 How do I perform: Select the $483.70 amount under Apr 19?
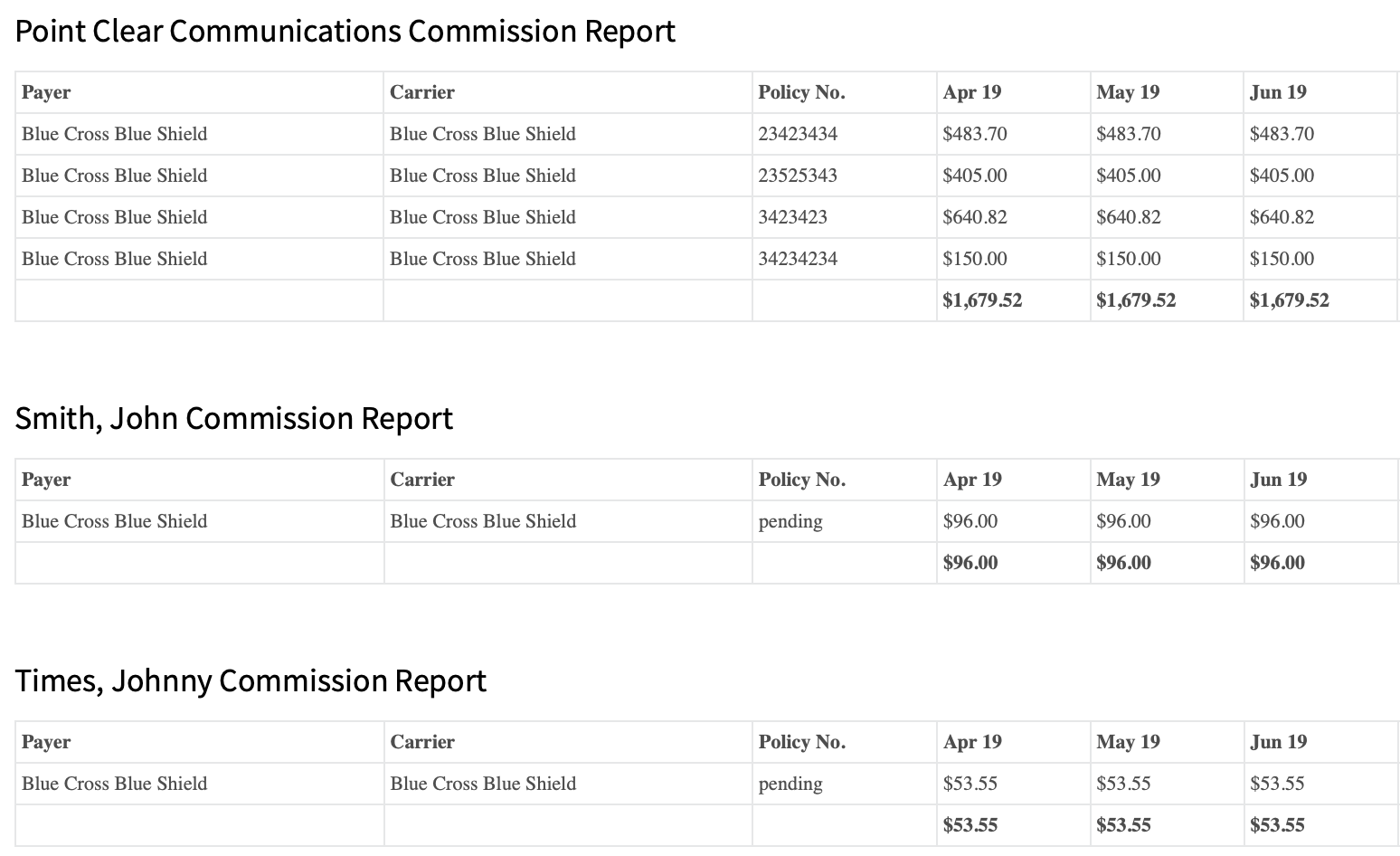(x=974, y=134)
